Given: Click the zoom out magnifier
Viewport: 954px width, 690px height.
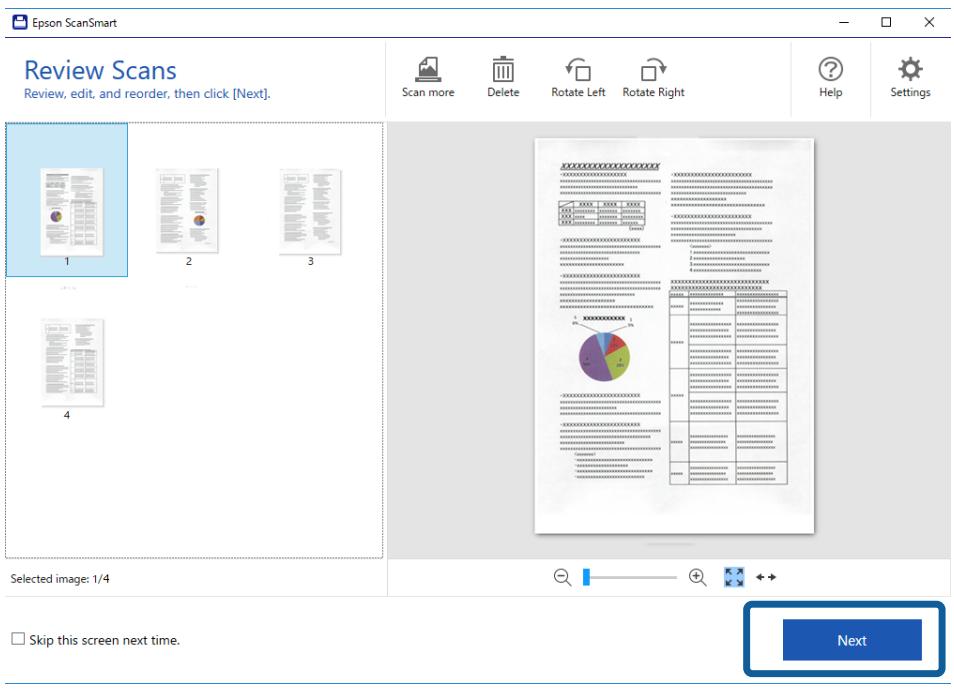Looking at the screenshot, I should coord(562,577).
